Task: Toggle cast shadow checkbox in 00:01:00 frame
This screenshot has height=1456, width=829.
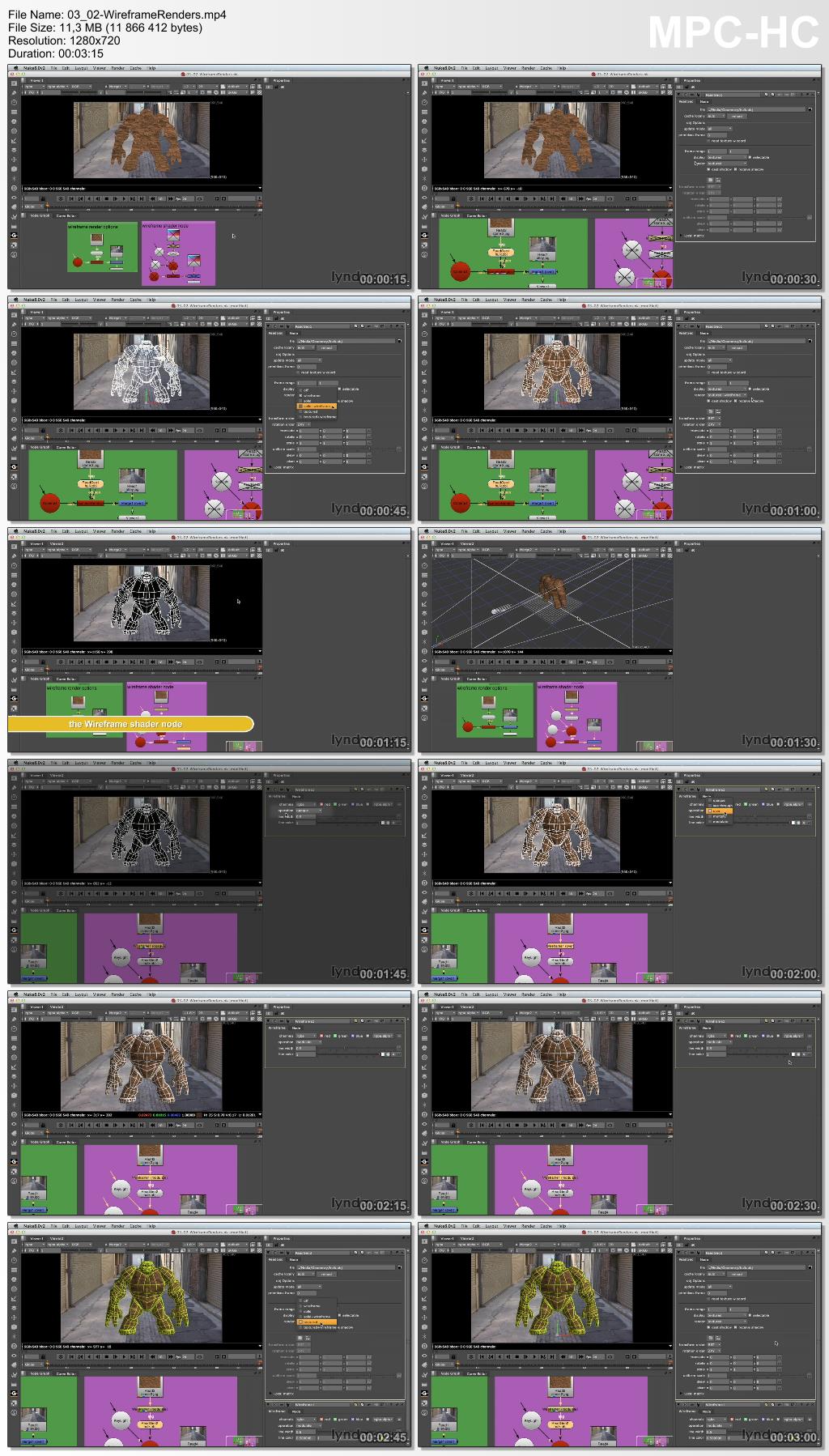Action: click(x=710, y=400)
